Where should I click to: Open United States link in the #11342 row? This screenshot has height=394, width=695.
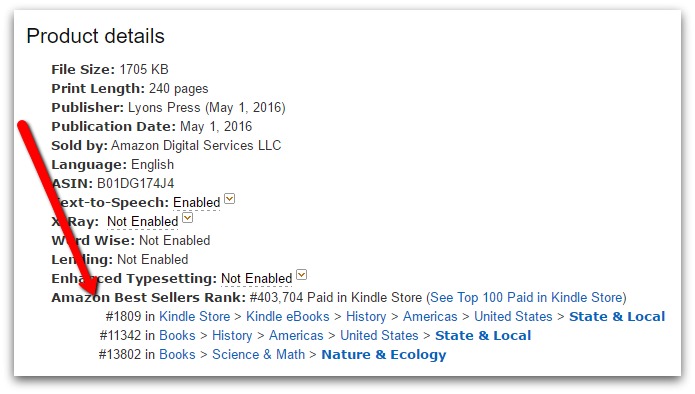379,335
